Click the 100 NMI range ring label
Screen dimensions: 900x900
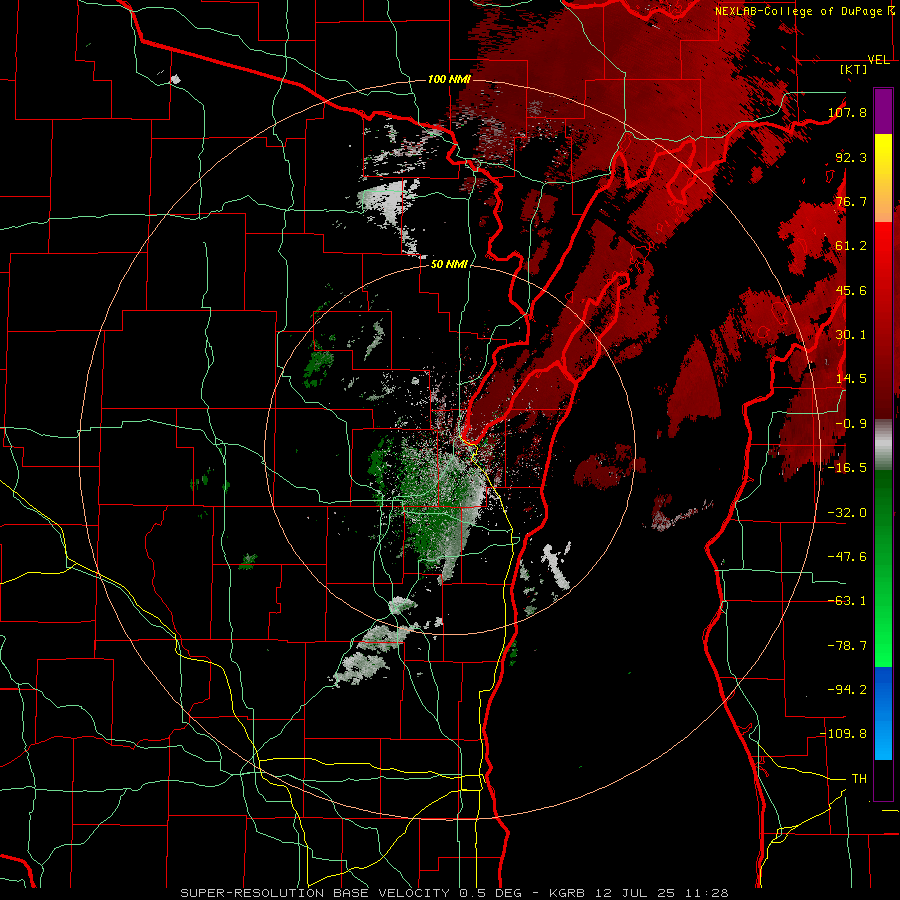[x=449, y=79]
